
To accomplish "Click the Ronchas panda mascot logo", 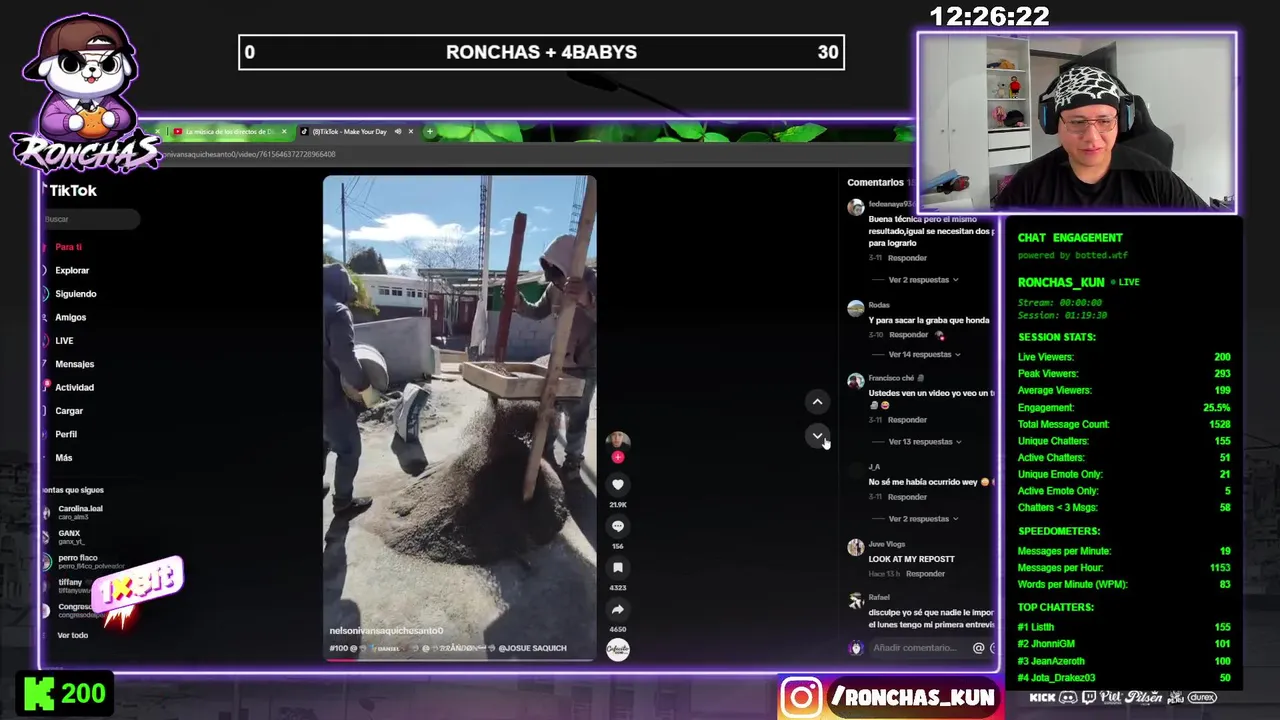I will [x=84, y=95].
